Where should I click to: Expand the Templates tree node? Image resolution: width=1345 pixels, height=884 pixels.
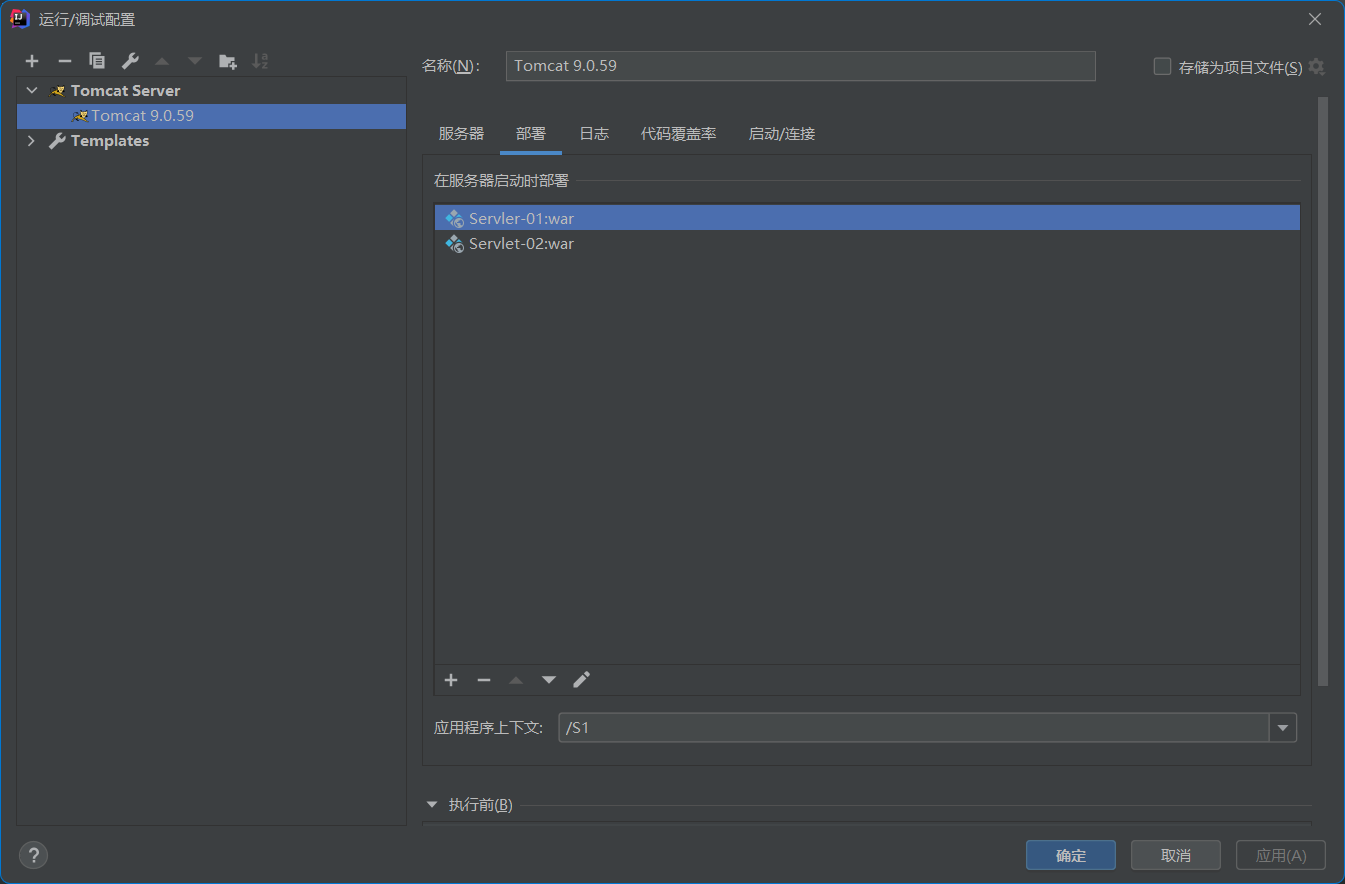click(x=32, y=141)
